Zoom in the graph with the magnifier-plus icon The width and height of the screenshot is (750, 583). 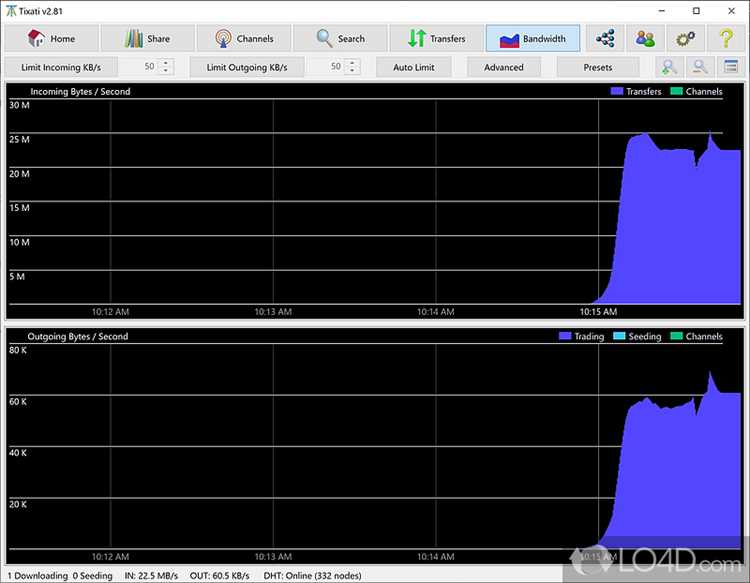tap(669, 67)
